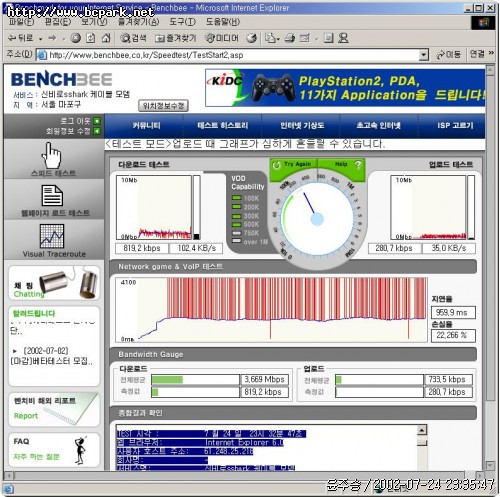Open the 벤치비 해외 리포트 Report panel
500x497 pixels.
[54, 409]
